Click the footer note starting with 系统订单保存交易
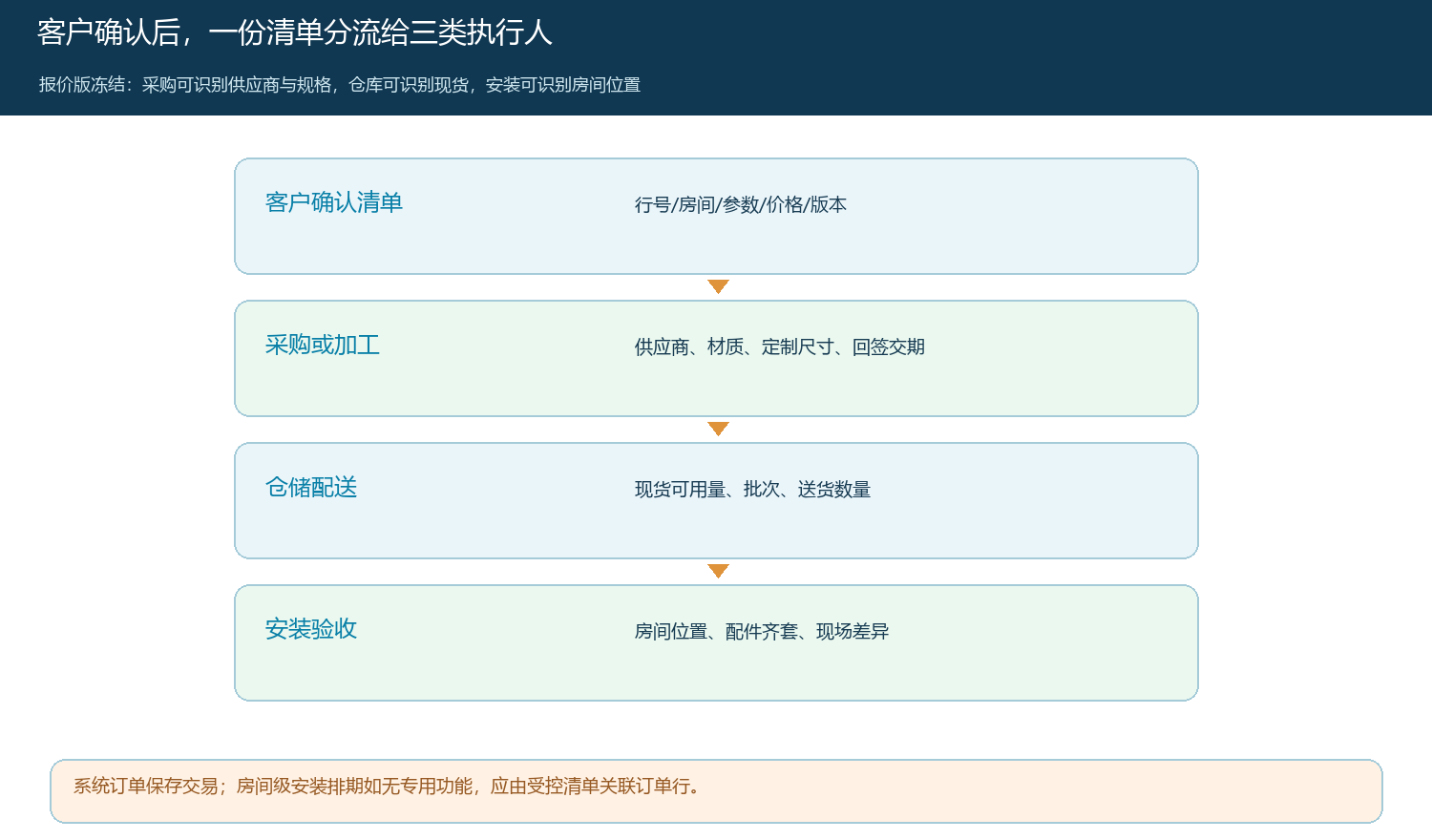 click(x=390, y=786)
